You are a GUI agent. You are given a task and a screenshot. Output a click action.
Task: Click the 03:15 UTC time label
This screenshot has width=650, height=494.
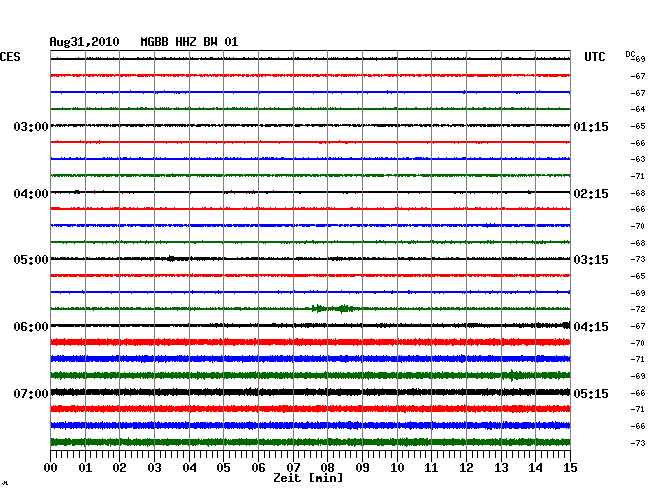pos(591,260)
